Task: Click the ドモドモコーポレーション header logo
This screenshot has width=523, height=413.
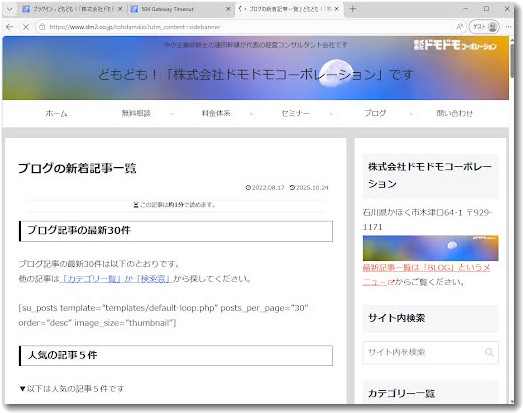Action: pos(455,45)
